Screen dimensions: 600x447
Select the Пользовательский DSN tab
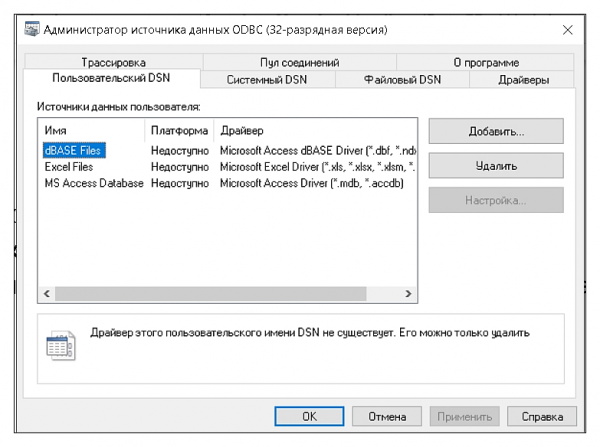(111, 78)
